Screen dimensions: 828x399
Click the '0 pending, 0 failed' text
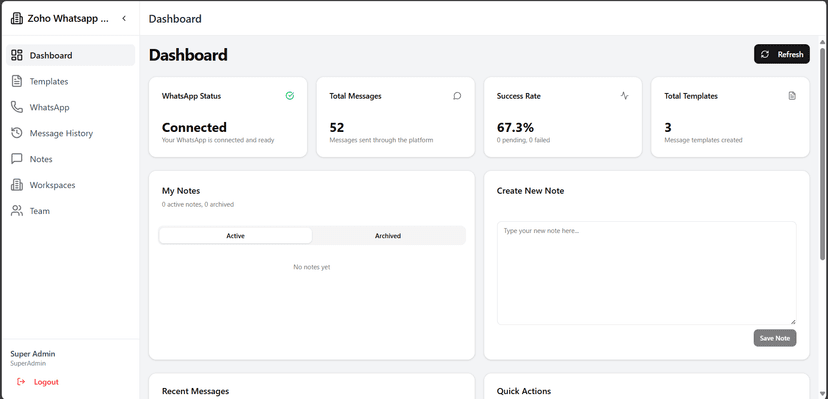coord(523,140)
